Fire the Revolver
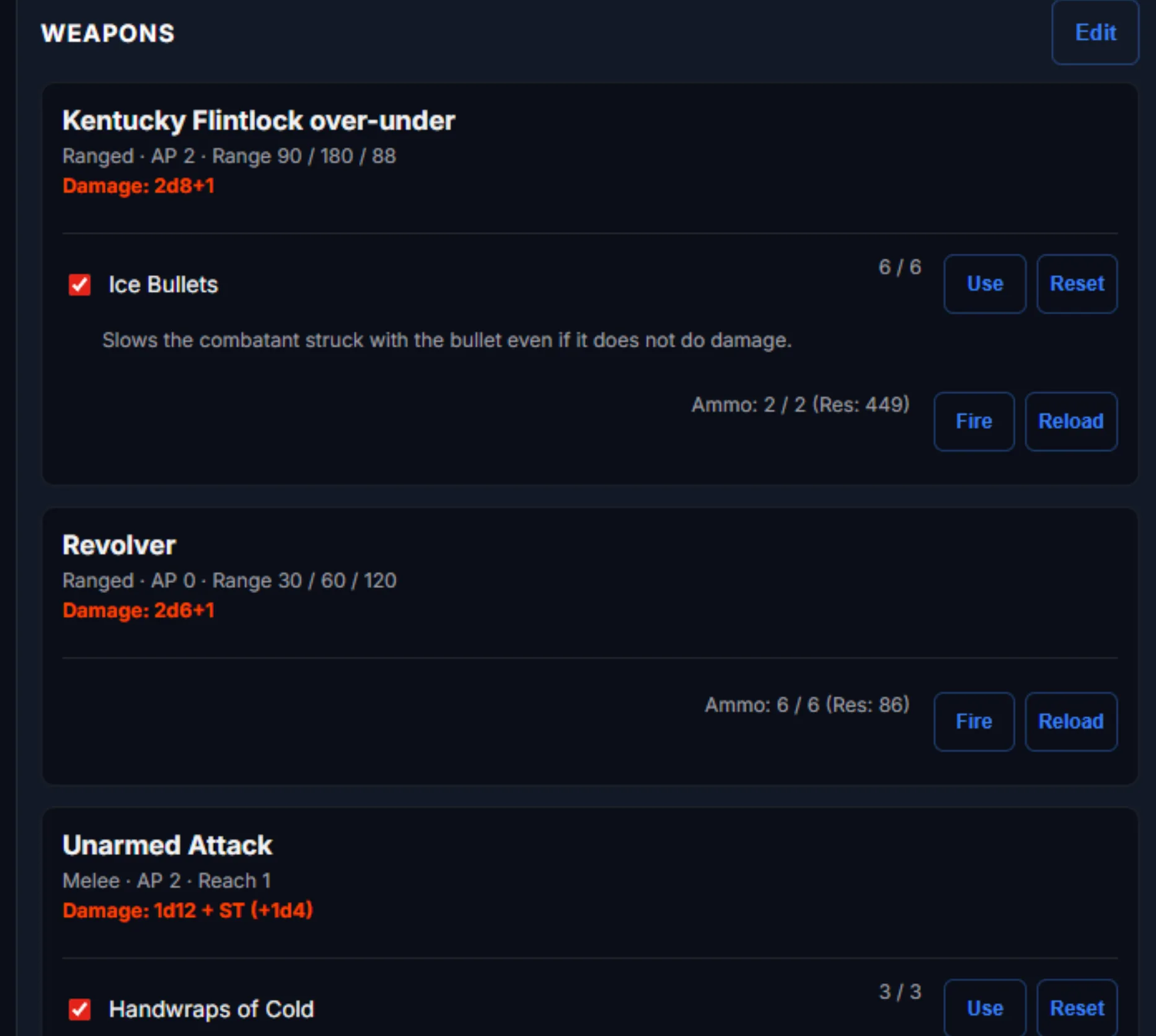Viewport: 1156px width, 1036px height. coord(974,721)
